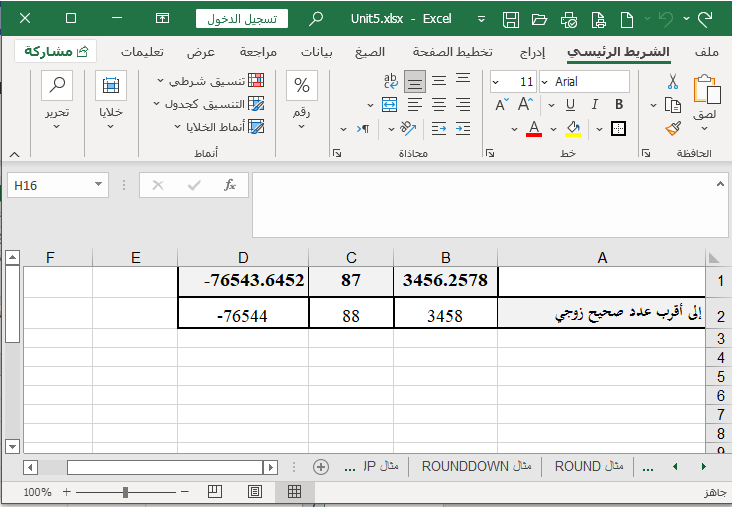734x507 pixels.
Task: Toggle Underline formatting
Action: (572, 104)
